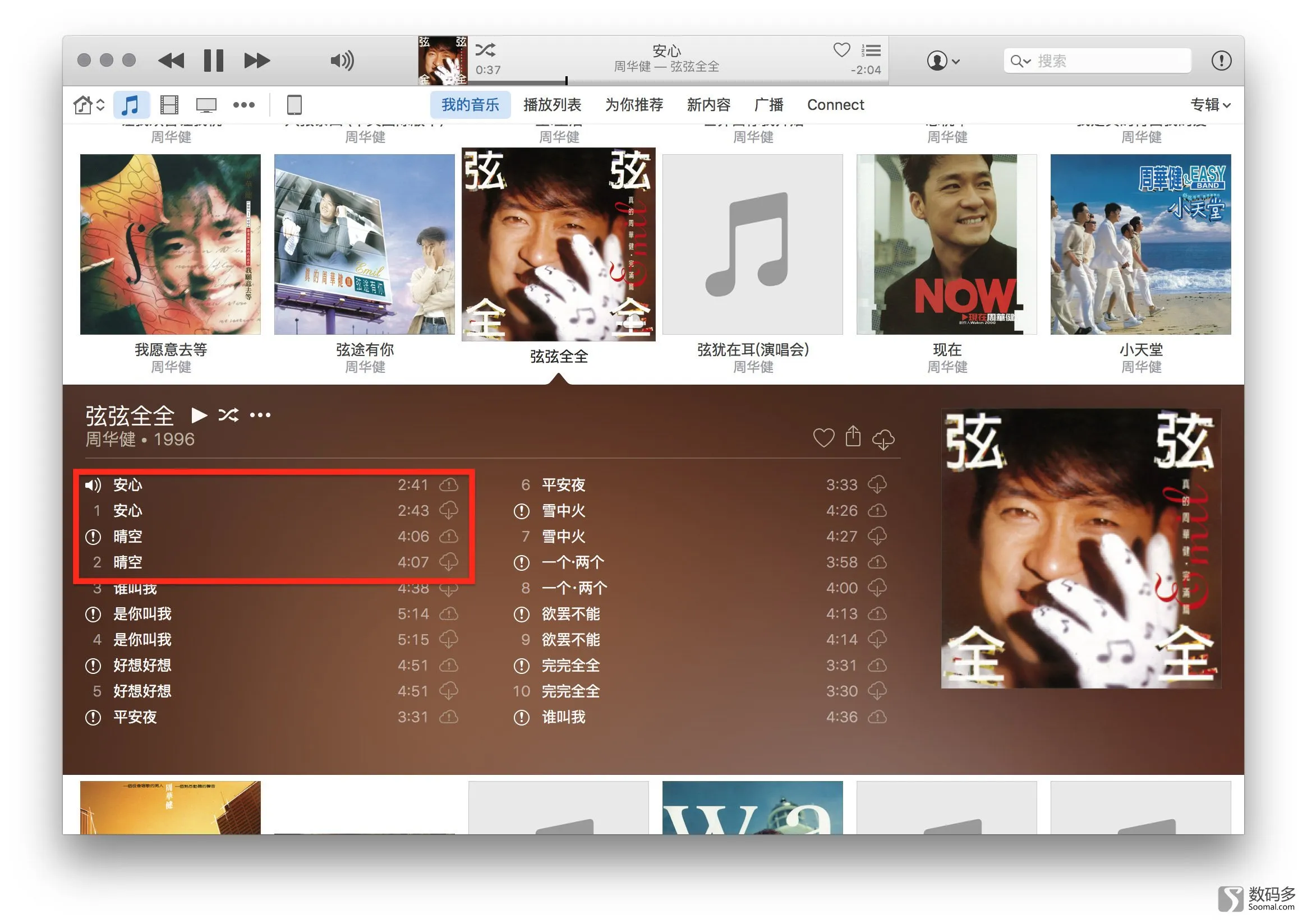Screen dimensions: 1307x924
Task: Open the 小天堂 album cover
Action: pos(1140,244)
